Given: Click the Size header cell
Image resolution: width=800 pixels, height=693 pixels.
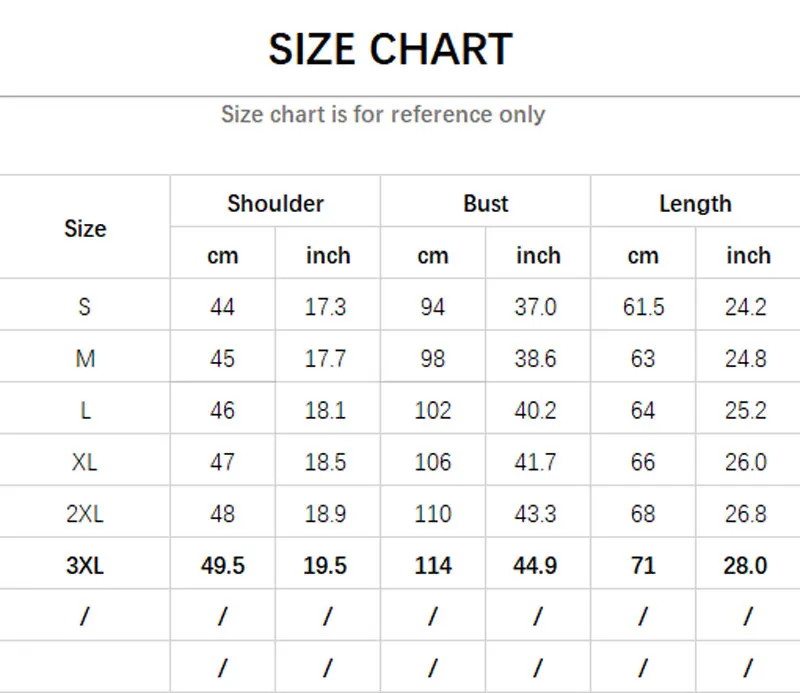Looking at the screenshot, I should (85, 228).
